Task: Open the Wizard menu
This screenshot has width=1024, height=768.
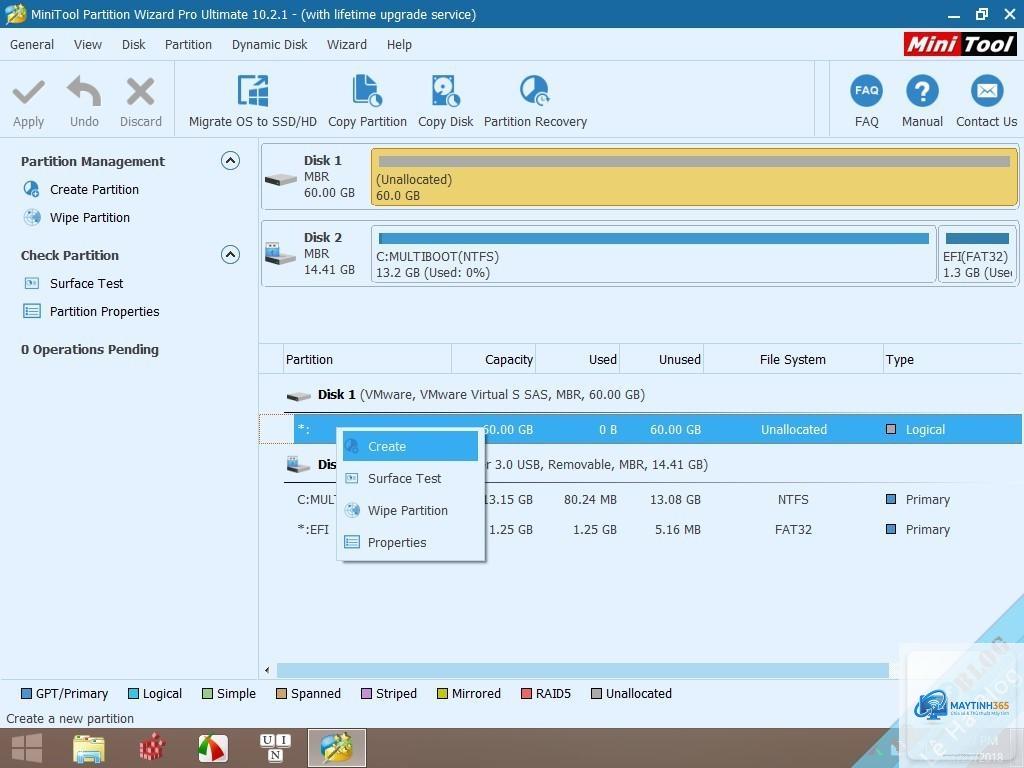Action: click(347, 44)
